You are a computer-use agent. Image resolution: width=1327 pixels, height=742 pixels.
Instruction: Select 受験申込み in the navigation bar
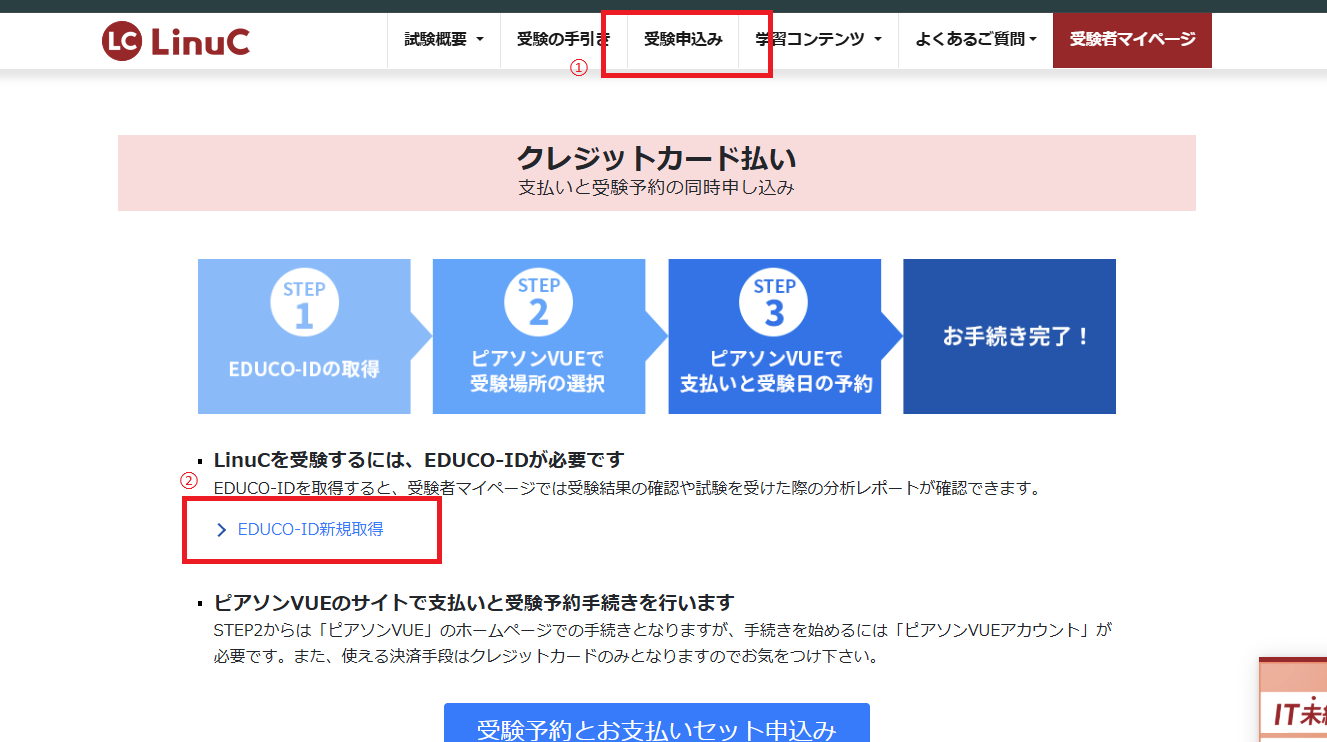click(x=683, y=40)
